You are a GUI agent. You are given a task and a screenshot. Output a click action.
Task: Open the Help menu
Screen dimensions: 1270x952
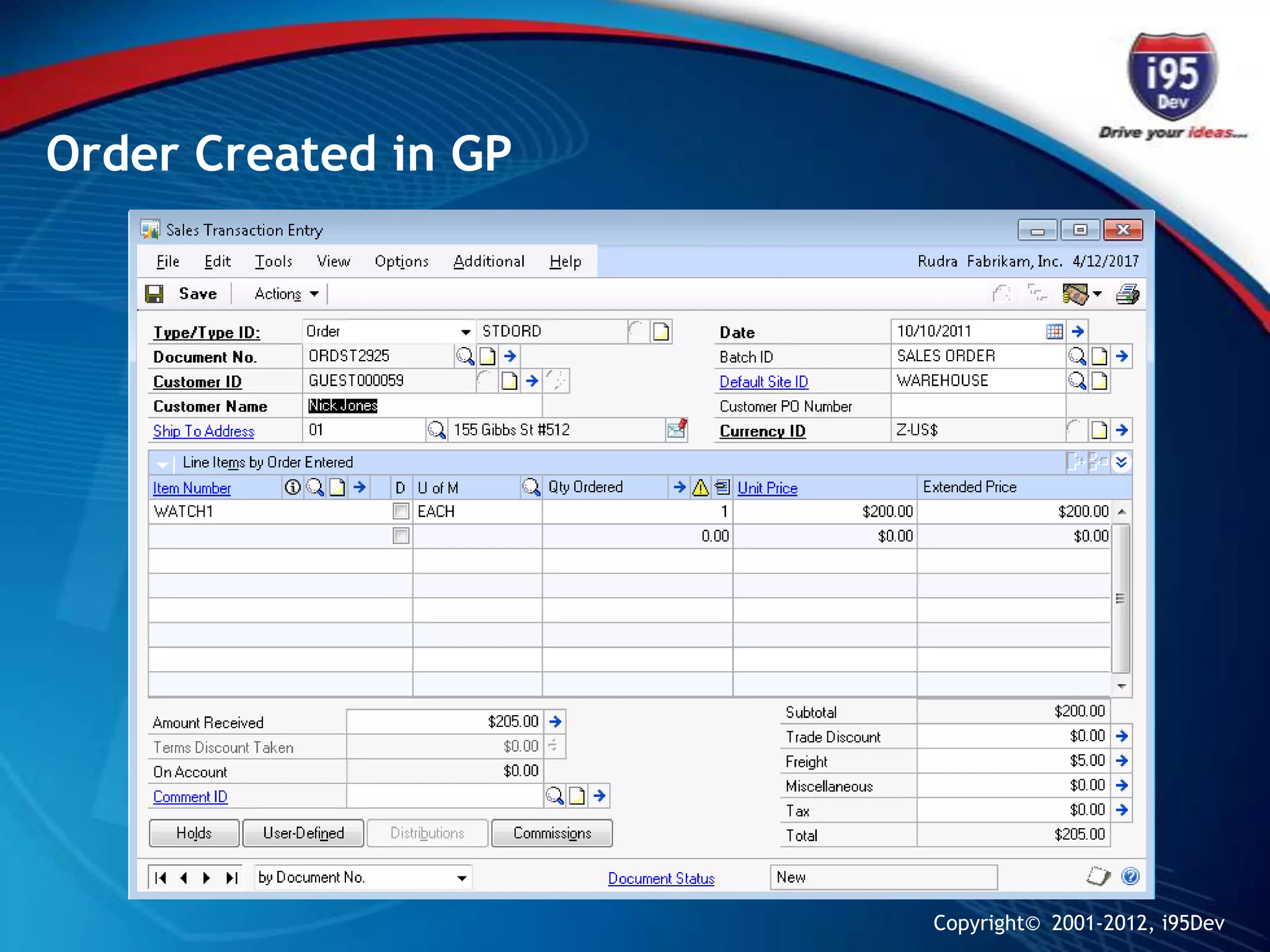pos(565,262)
